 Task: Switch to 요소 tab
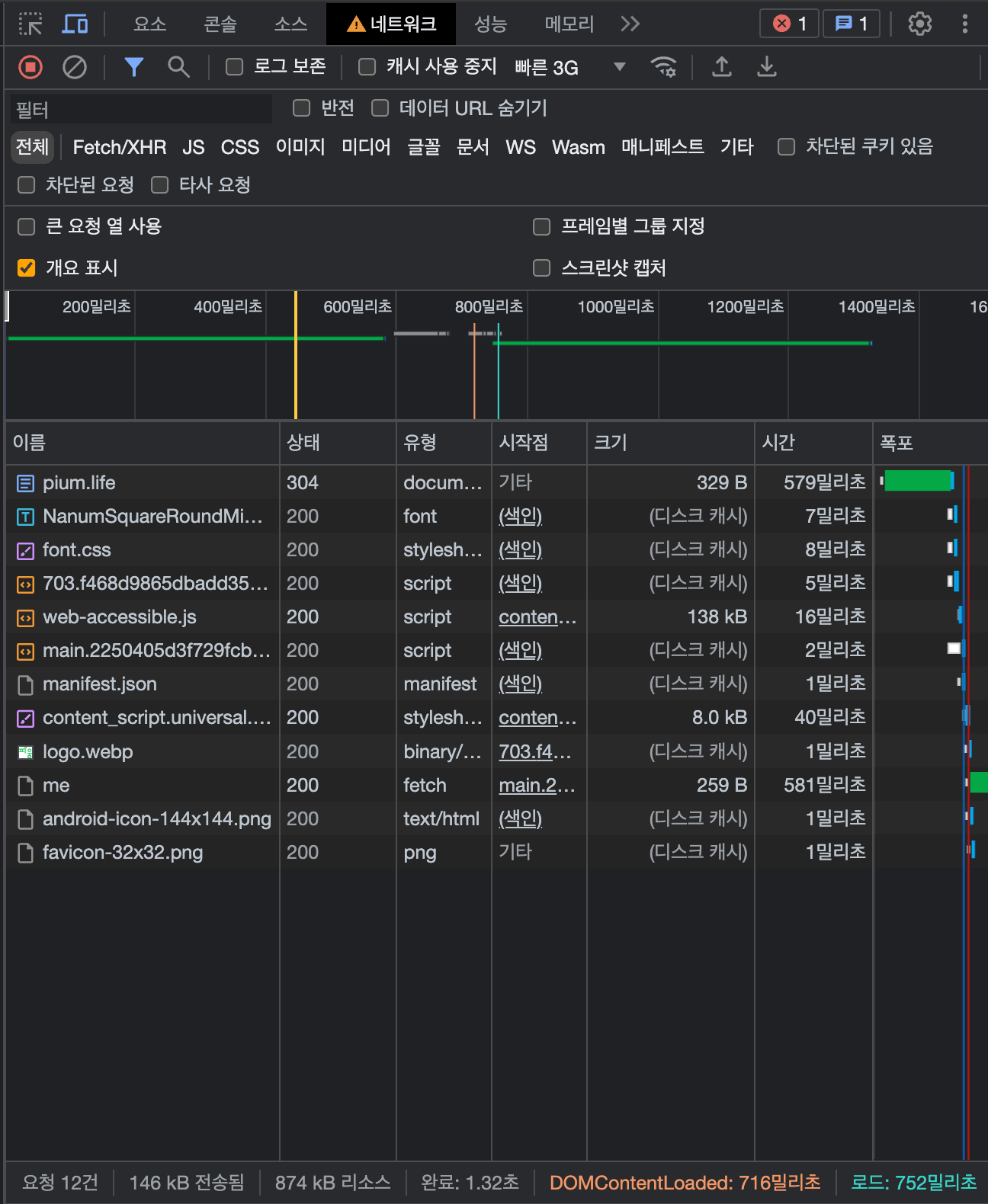pyautogui.click(x=149, y=24)
